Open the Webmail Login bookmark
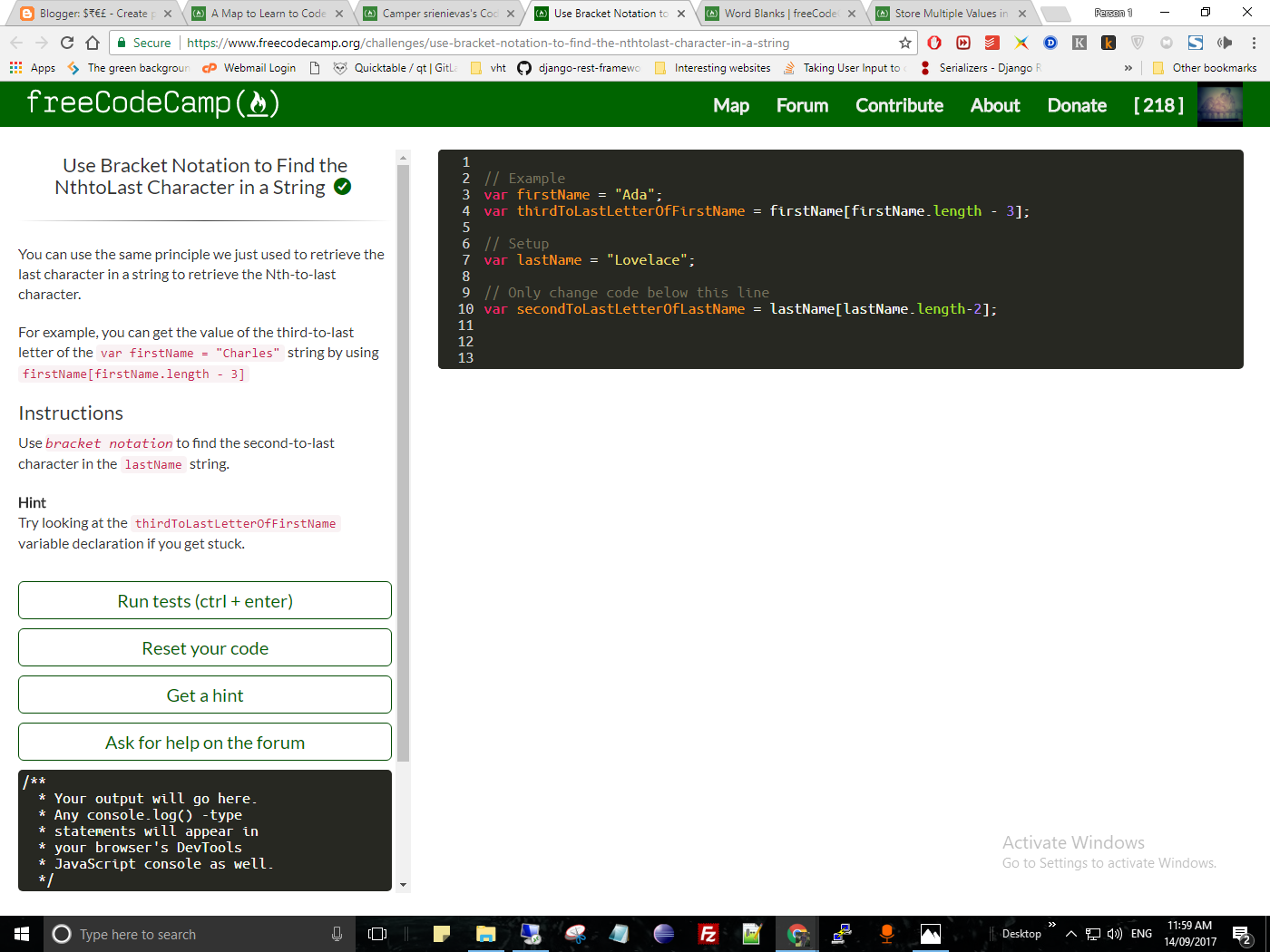The image size is (1270, 952). coord(249,68)
